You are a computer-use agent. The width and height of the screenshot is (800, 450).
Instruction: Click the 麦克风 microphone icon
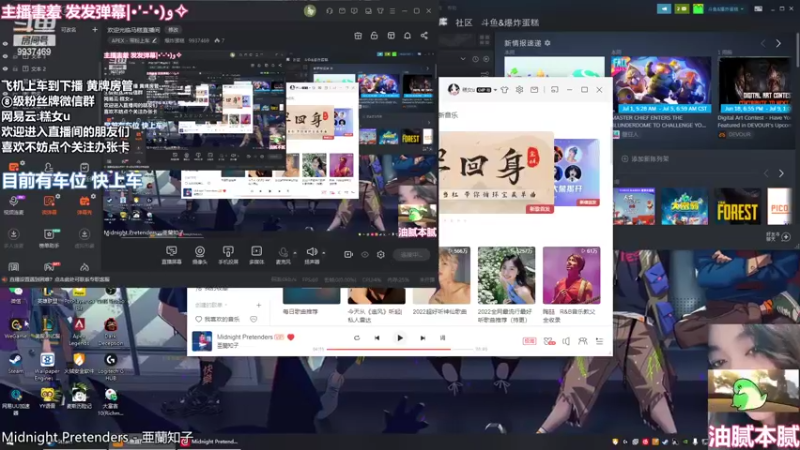click(283, 252)
